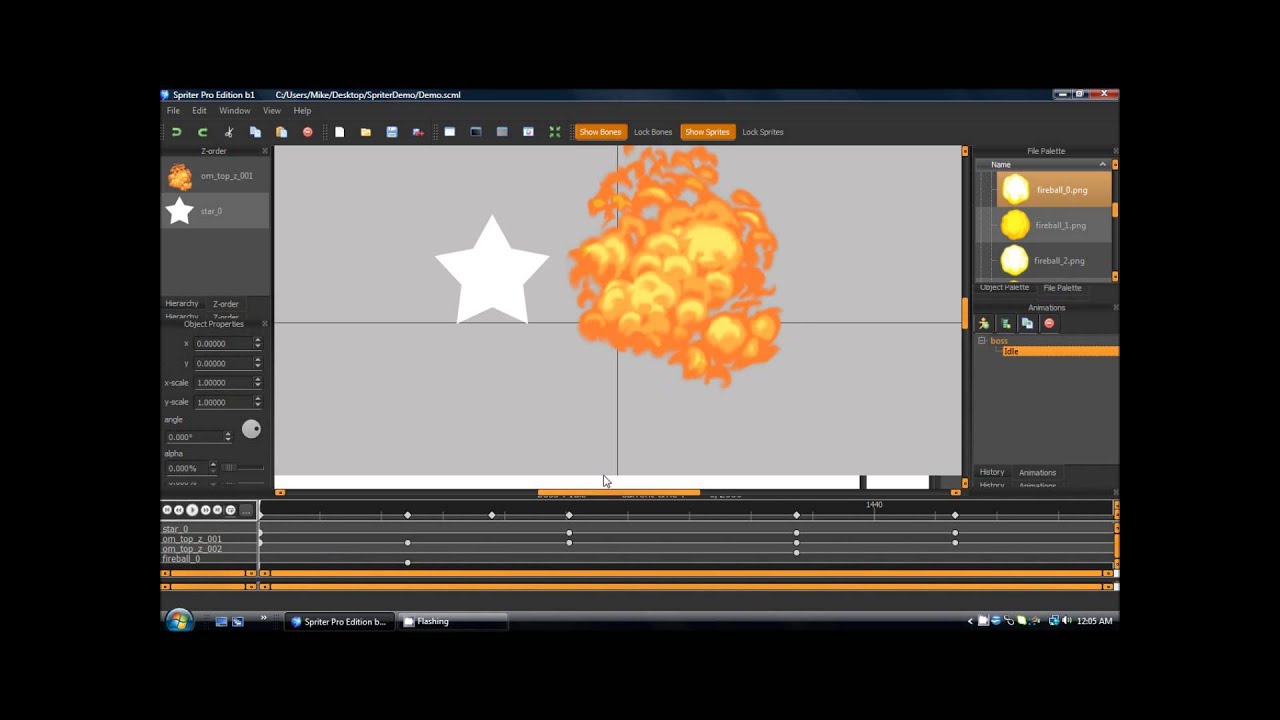Image resolution: width=1280 pixels, height=720 pixels.
Task: Jump to timeline end button
Action: 217,510
